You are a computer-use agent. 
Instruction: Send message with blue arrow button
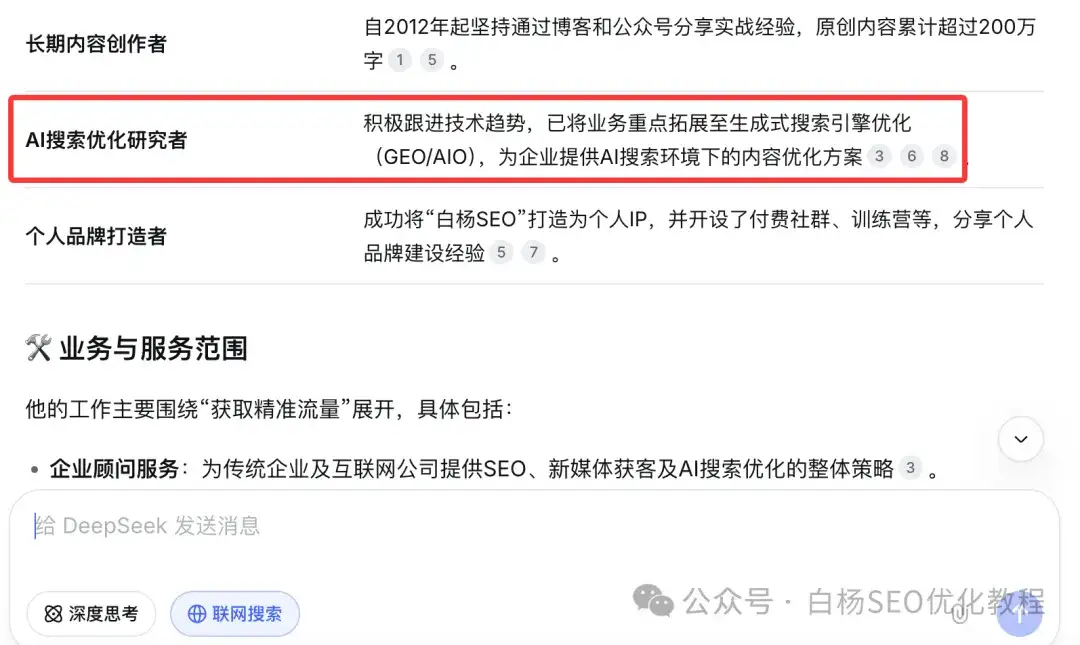click(x=1019, y=614)
